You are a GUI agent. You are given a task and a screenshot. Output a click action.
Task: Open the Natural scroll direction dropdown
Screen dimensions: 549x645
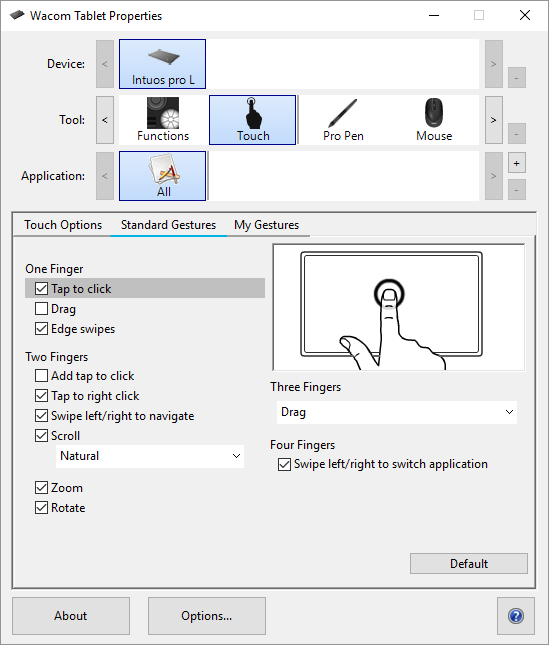(x=150, y=456)
